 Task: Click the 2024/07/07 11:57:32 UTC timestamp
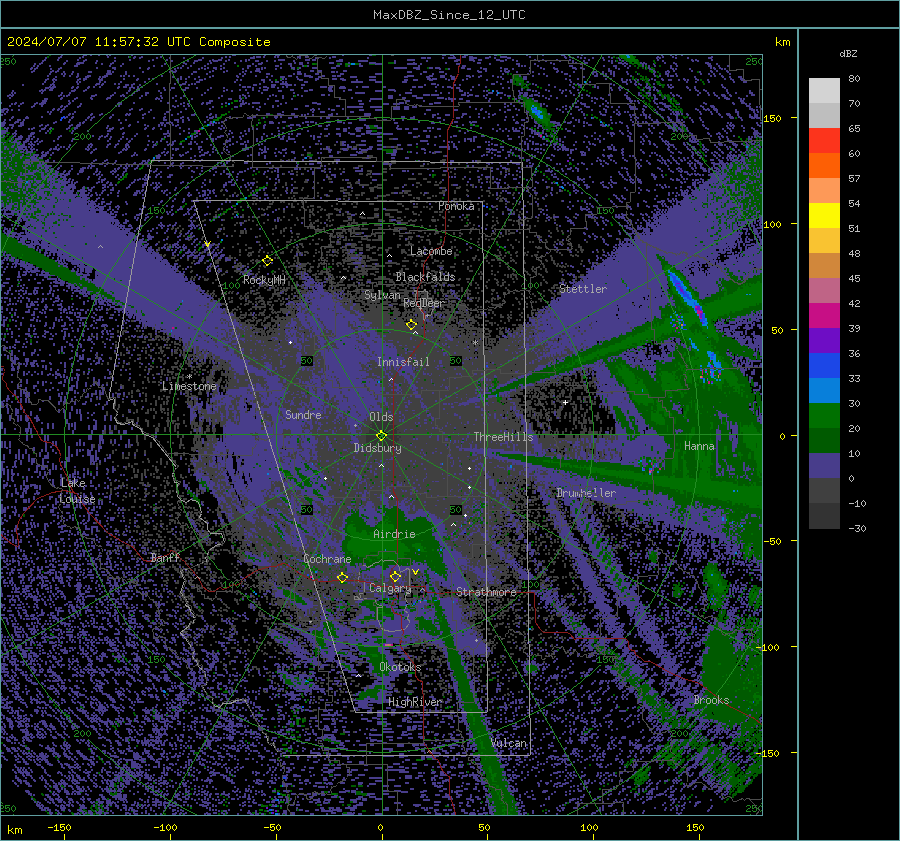[99, 42]
